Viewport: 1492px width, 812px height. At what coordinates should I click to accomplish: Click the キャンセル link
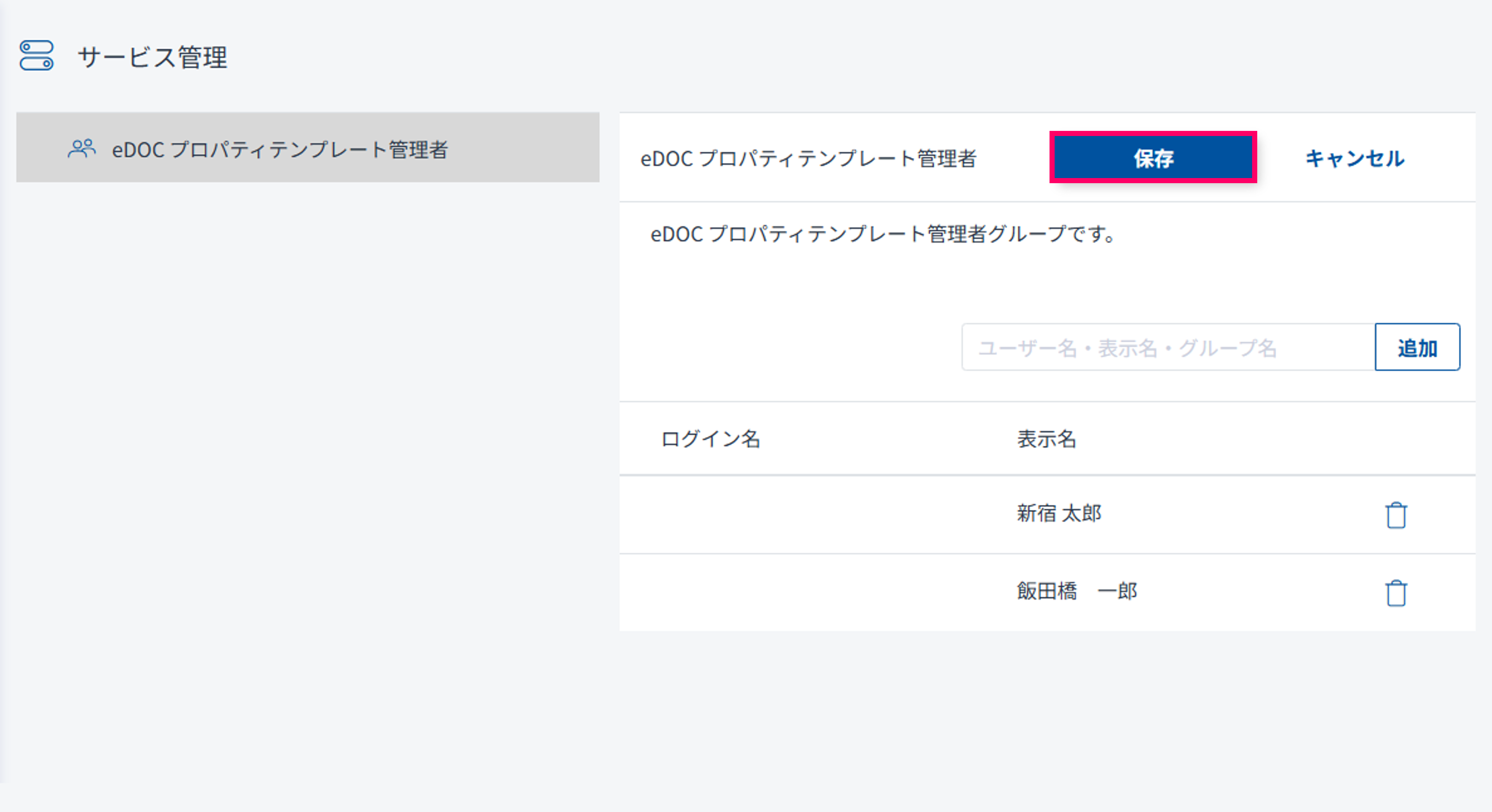point(1354,158)
